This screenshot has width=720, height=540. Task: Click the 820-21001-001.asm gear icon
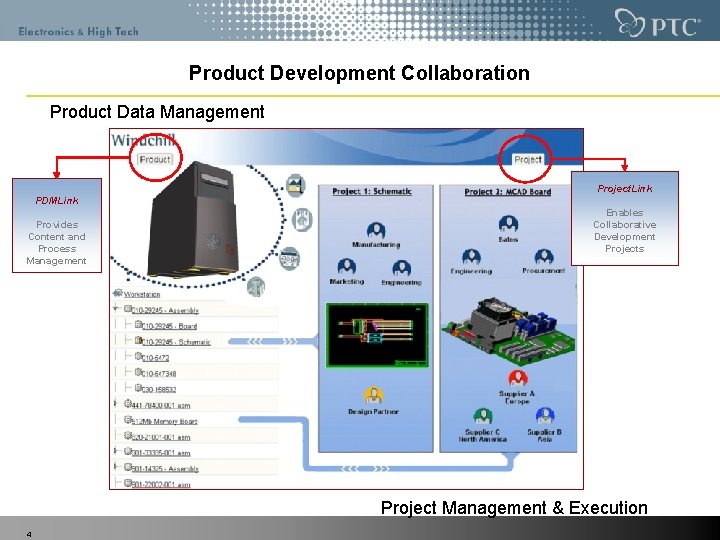pos(128,435)
